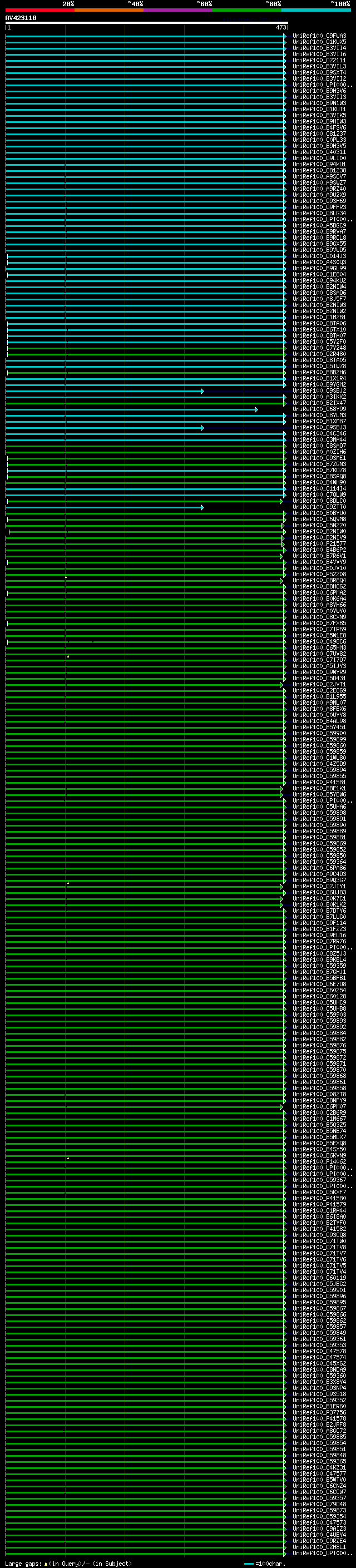Click the red 20% identity legend bar
356x1568 pixels.
point(39,11)
